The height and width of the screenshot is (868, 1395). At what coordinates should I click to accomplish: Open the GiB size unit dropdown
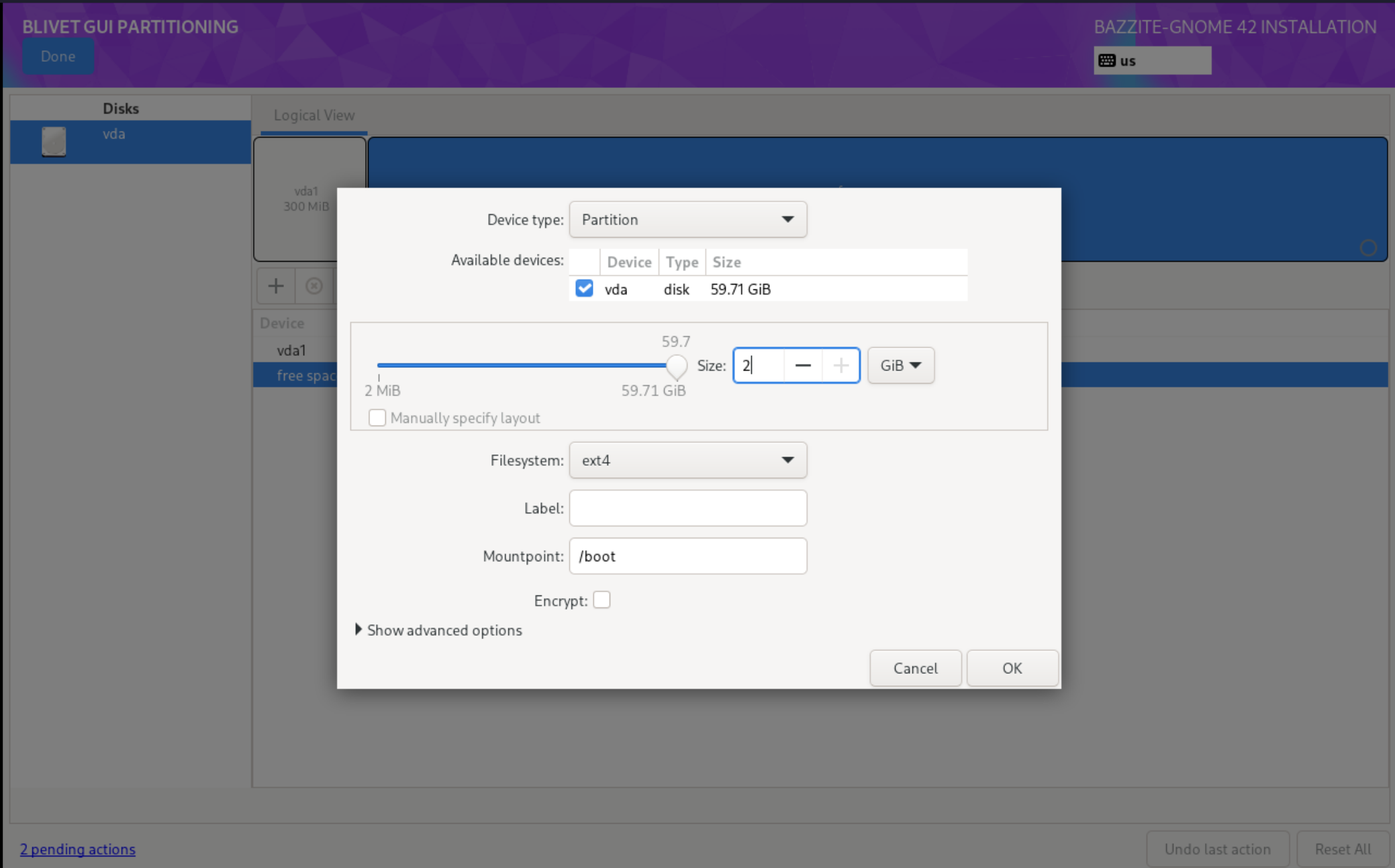coord(900,365)
